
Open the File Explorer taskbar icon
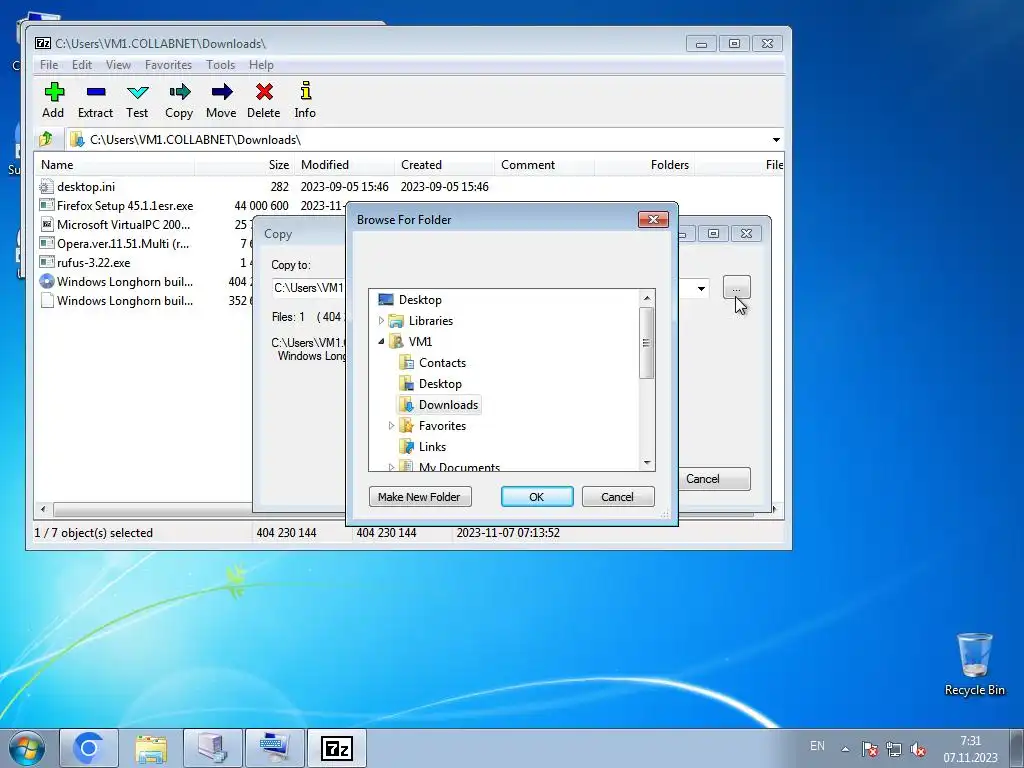click(x=152, y=748)
